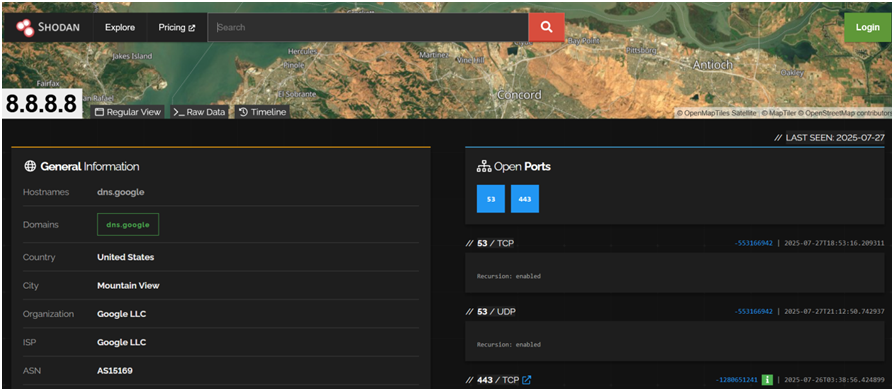Open the Timeline tab

click(262, 112)
